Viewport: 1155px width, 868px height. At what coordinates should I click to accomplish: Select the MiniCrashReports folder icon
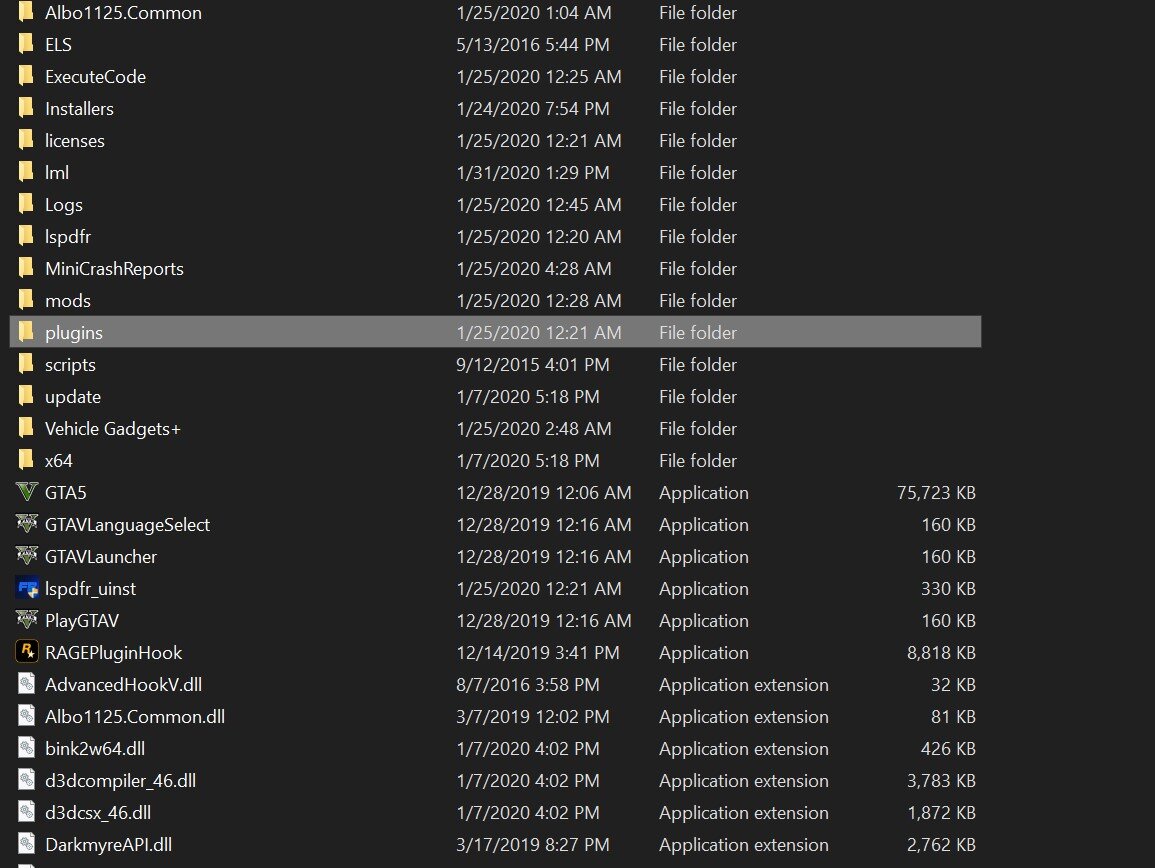[26, 268]
